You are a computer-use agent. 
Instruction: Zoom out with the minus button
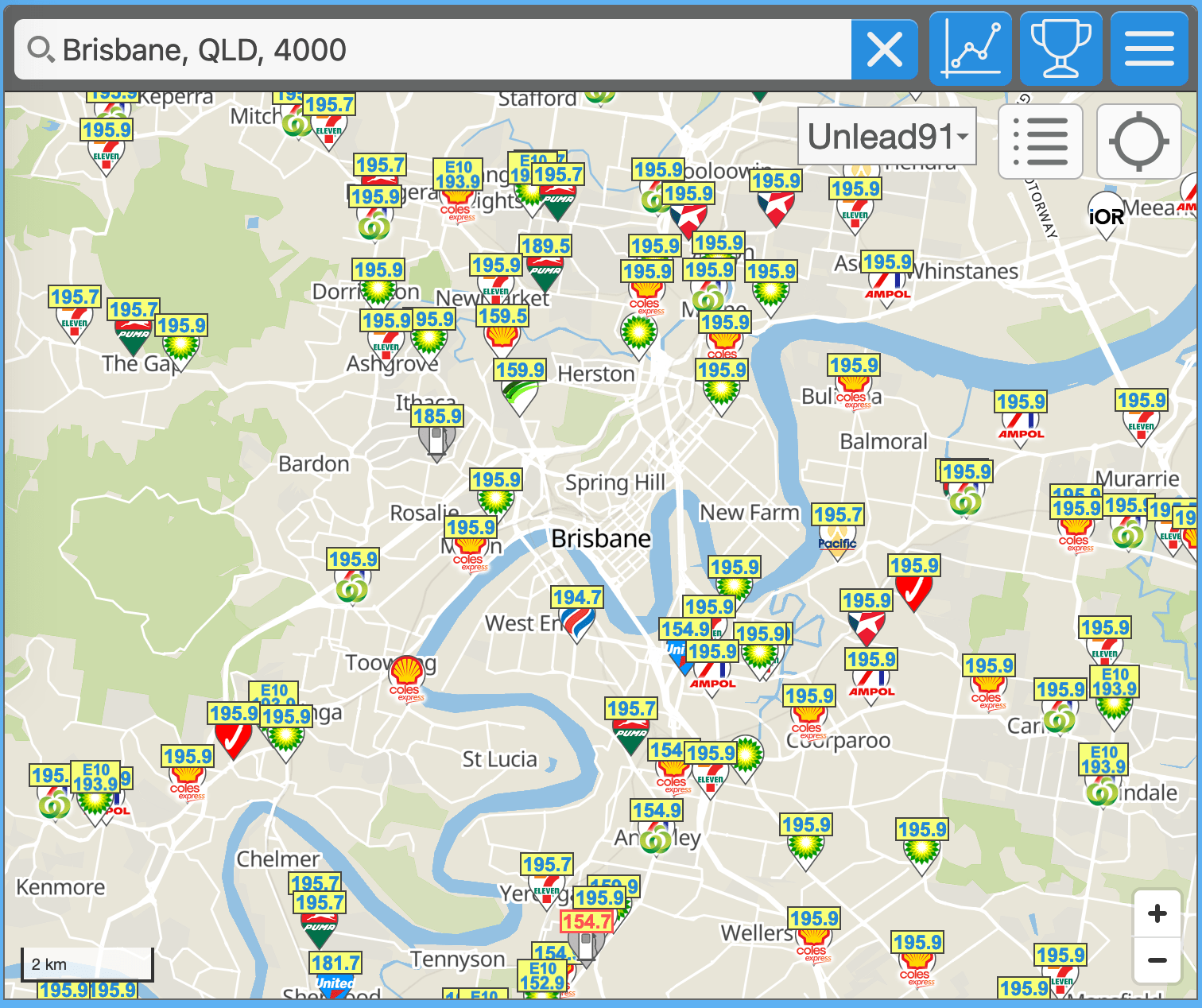1157,960
